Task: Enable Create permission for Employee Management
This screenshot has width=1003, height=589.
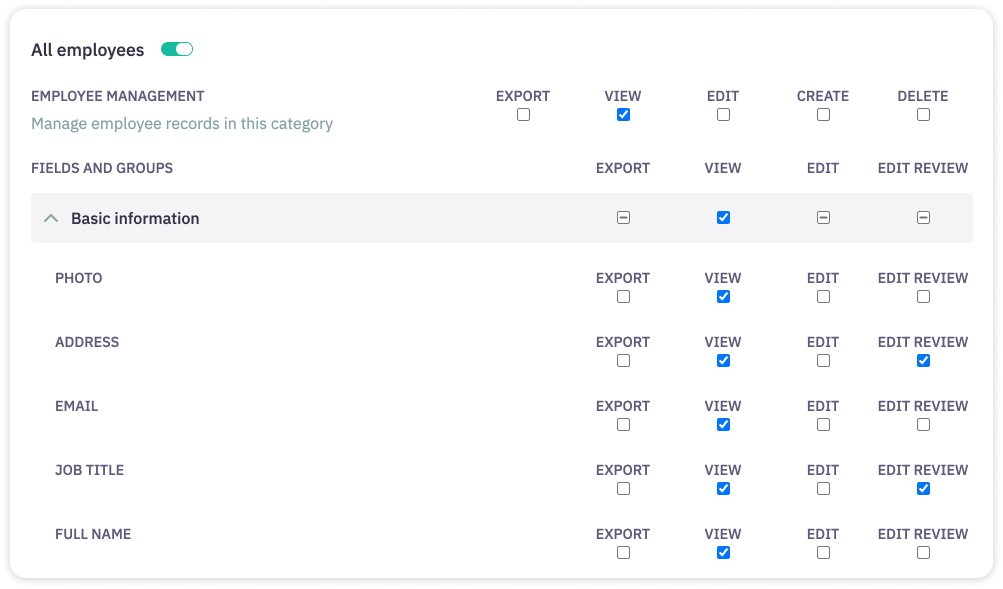Action: pyautogui.click(x=823, y=114)
